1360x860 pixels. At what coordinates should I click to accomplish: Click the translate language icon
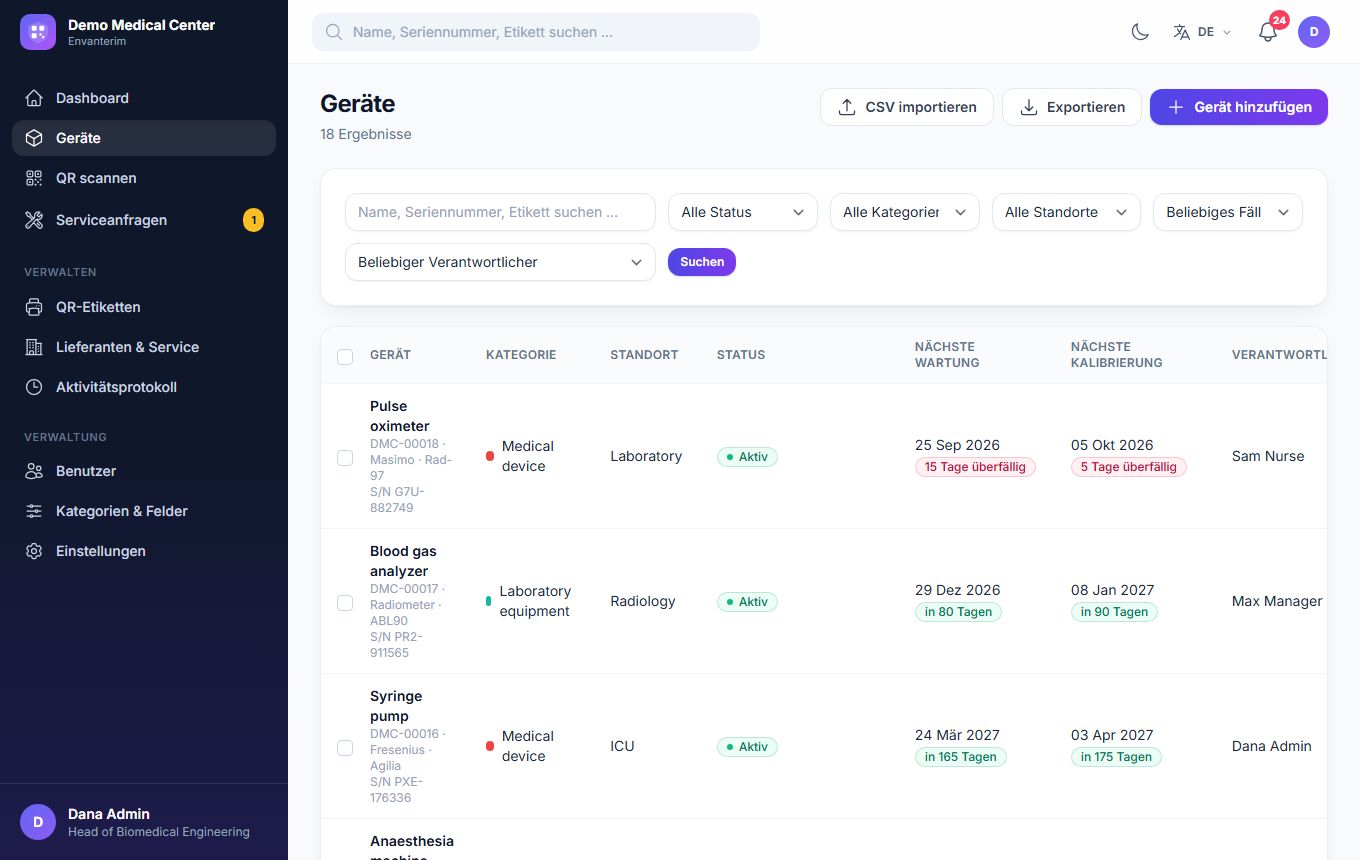tap(1182, 32)
